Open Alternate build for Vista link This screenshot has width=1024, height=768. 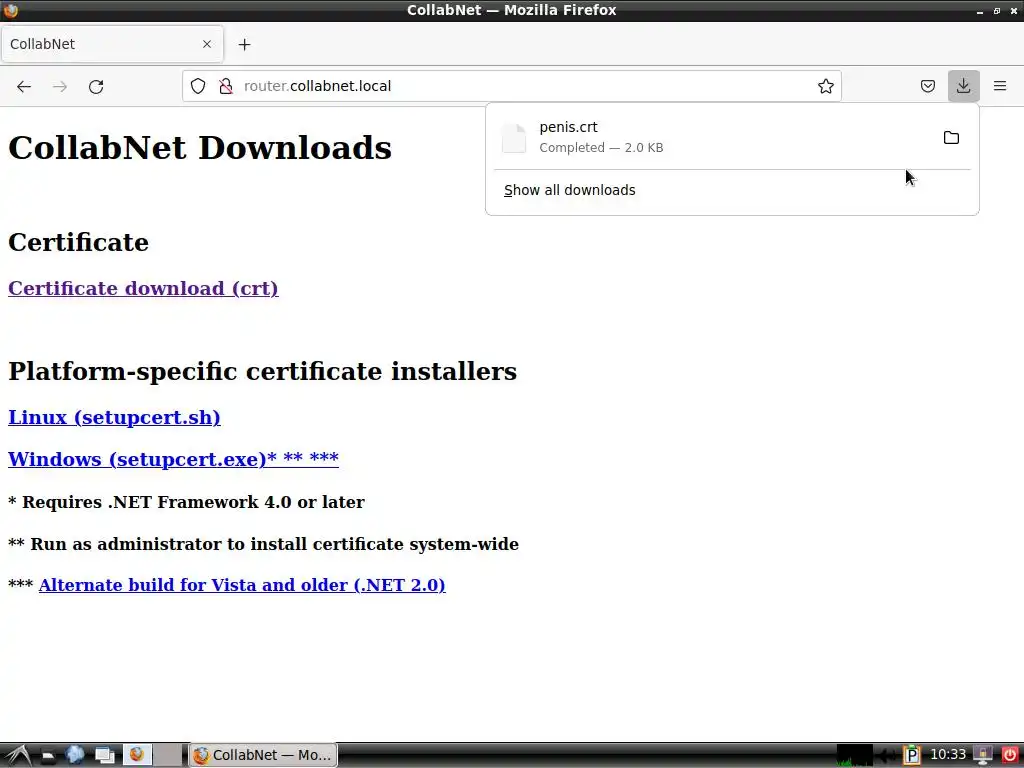tap(242, 585)
